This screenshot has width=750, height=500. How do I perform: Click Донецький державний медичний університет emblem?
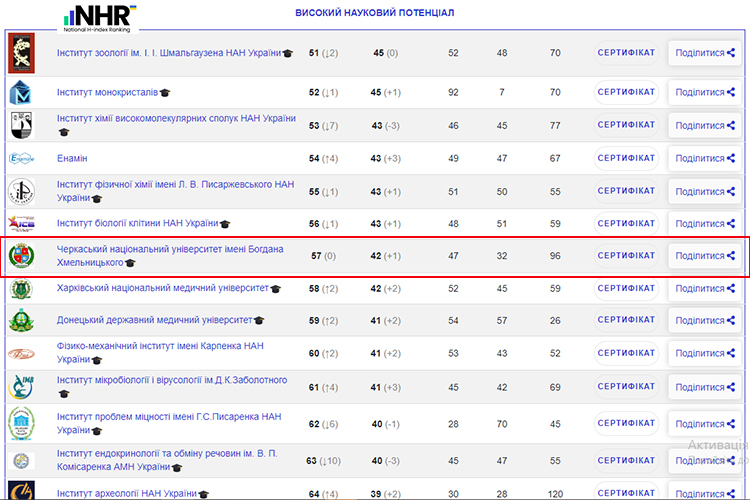coord(21,322)
